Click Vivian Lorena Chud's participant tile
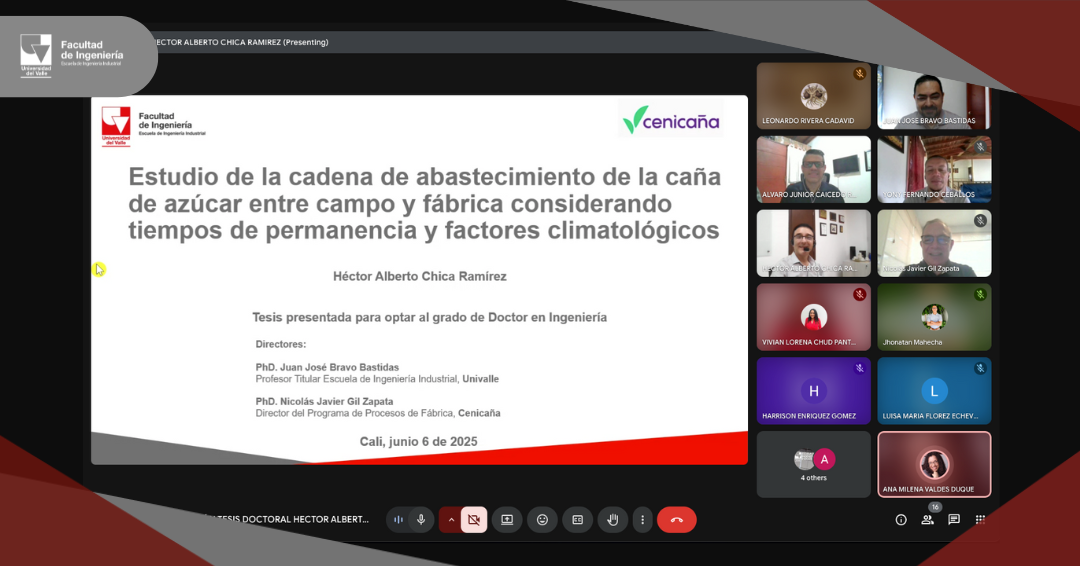This screenshot has width=1080, height=566. [813, 317]
